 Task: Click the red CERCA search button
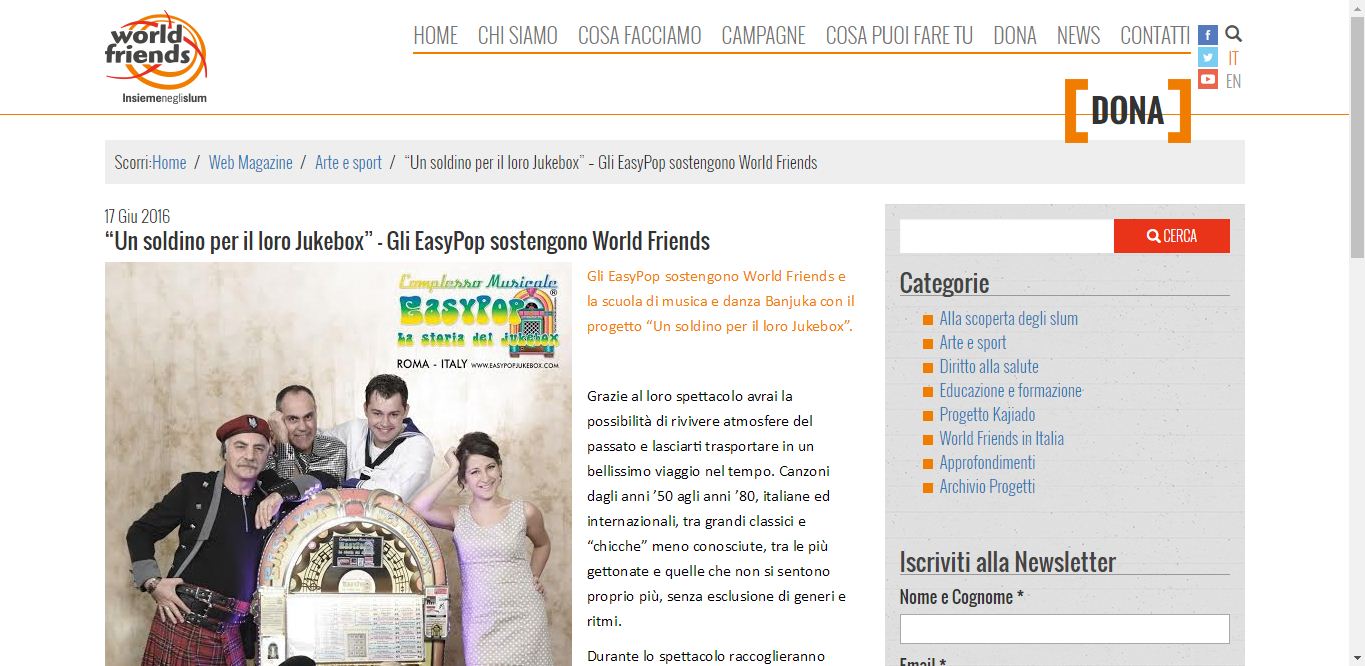(1172, 236)
